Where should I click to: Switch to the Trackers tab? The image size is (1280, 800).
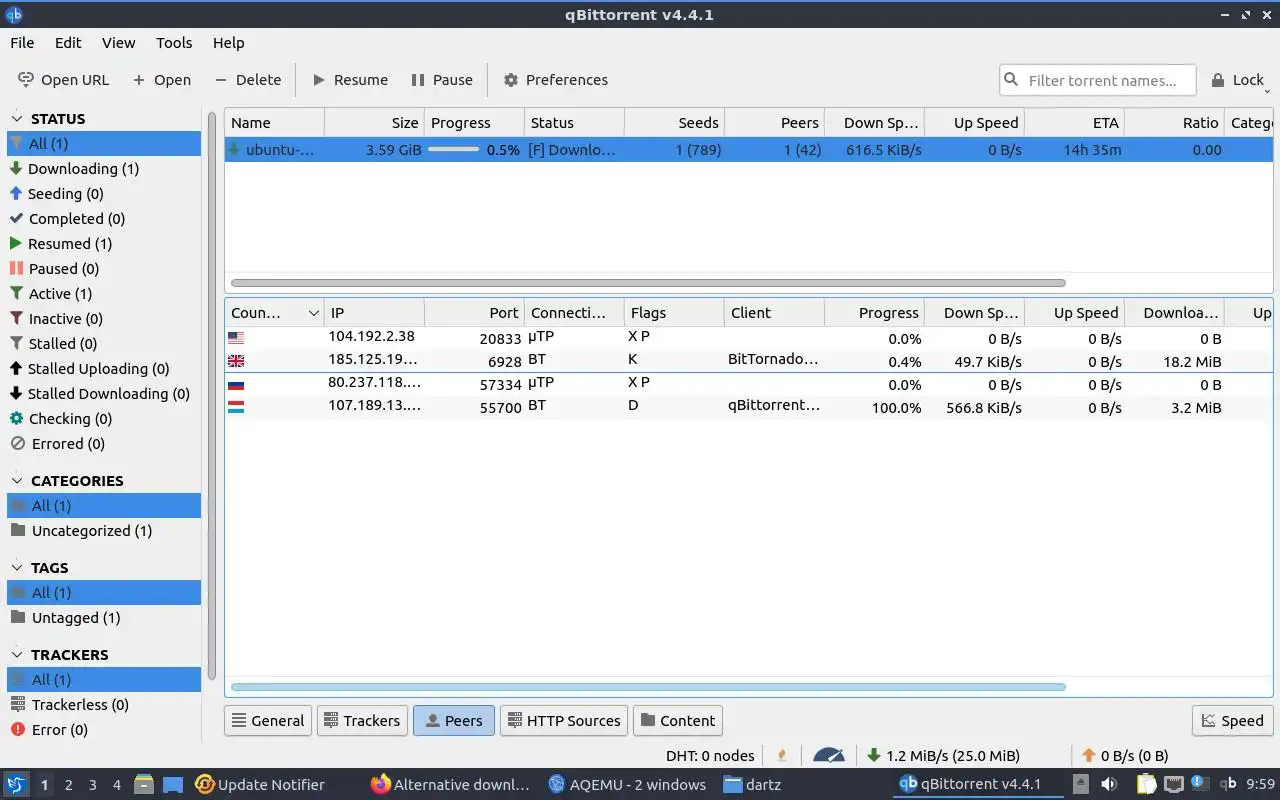(x=361, y=720)
